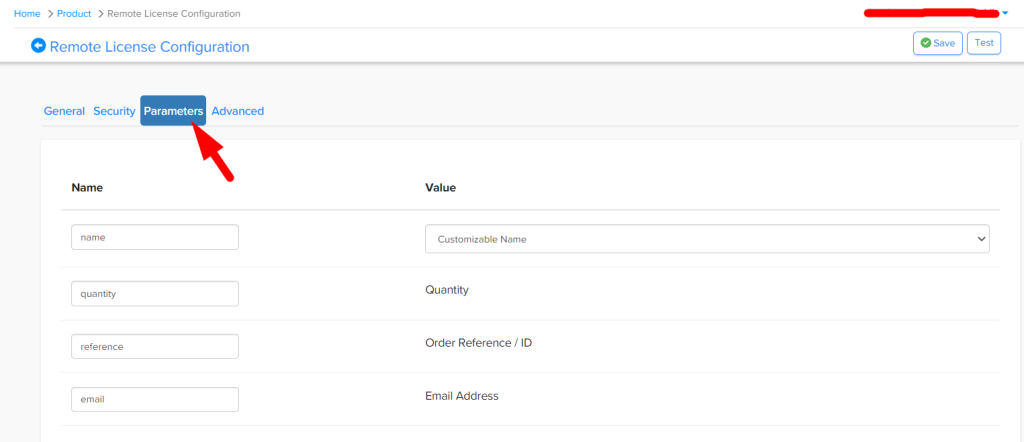
Task: Go to Home via breadcrumb
Action: coord(27,14)
